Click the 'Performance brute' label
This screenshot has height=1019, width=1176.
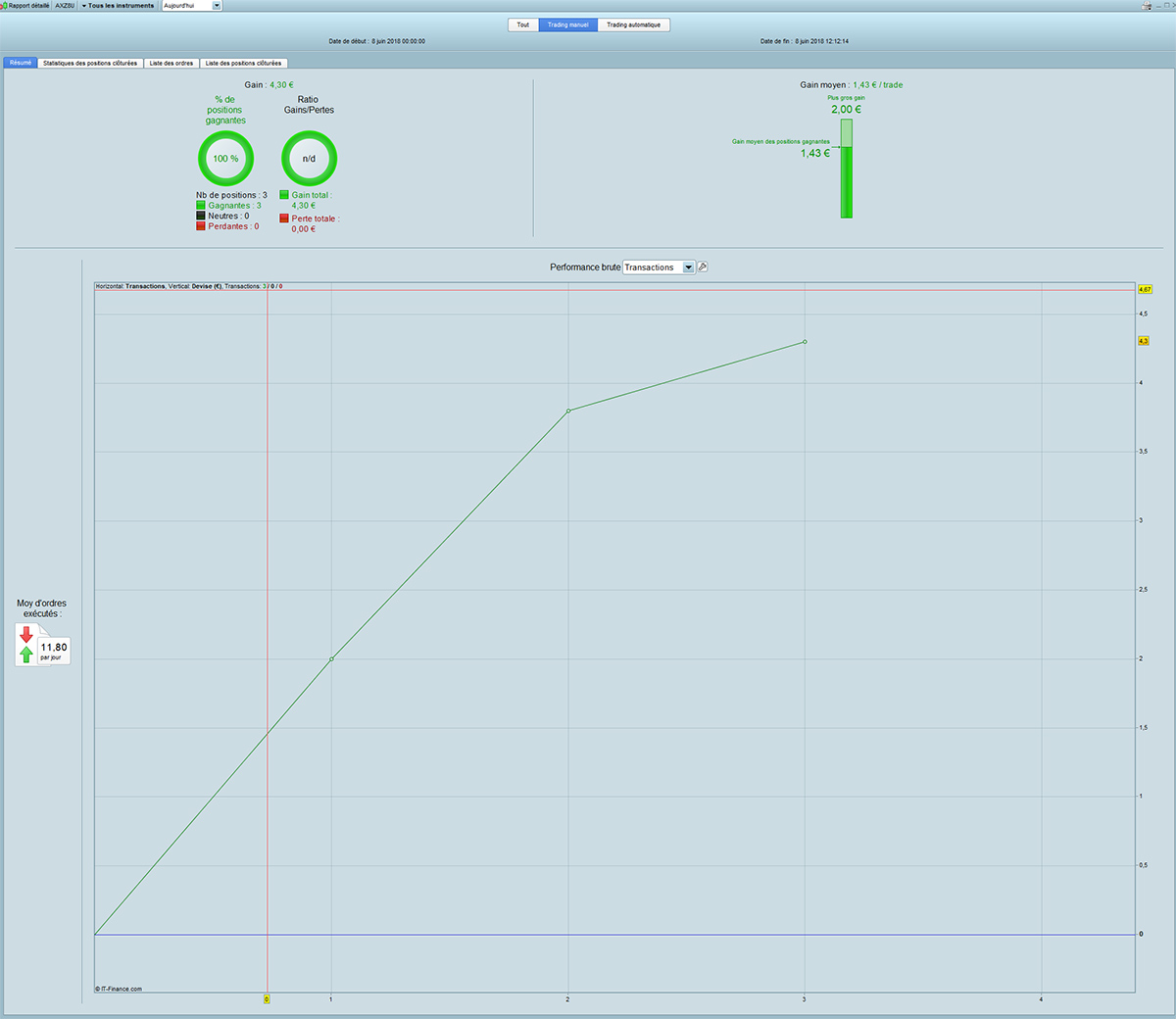[x=585, y=267]
